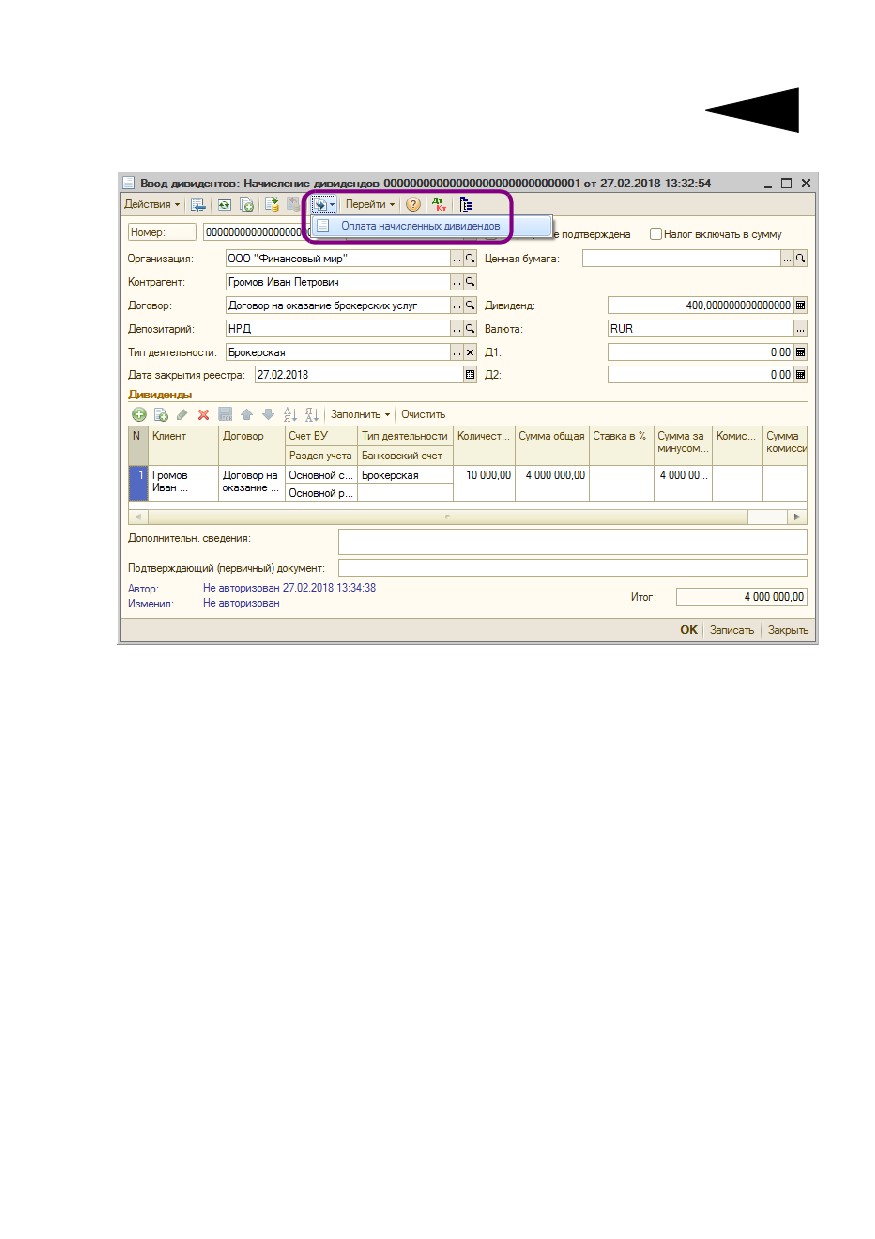Clear the Тип деятельности field

[x=470, y=352]
